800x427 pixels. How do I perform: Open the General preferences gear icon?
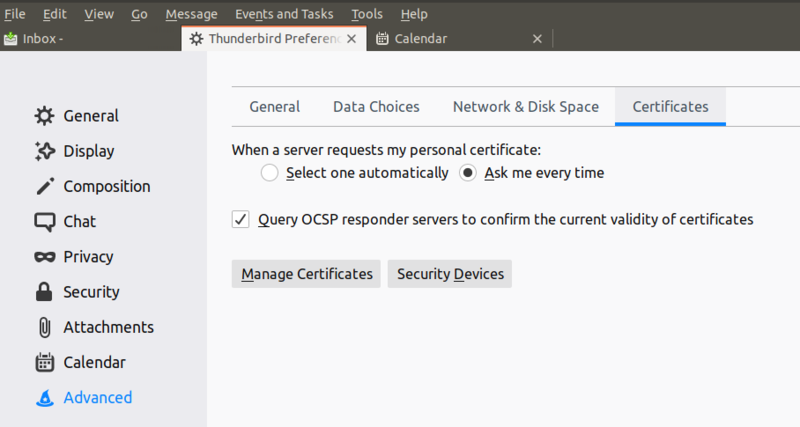point(44,116)
